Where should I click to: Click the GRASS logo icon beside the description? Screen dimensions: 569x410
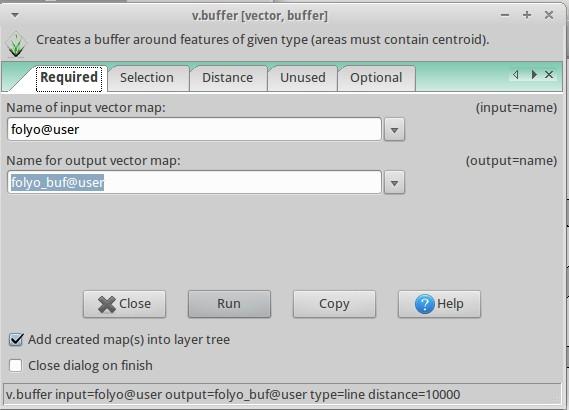click(16, 45)
